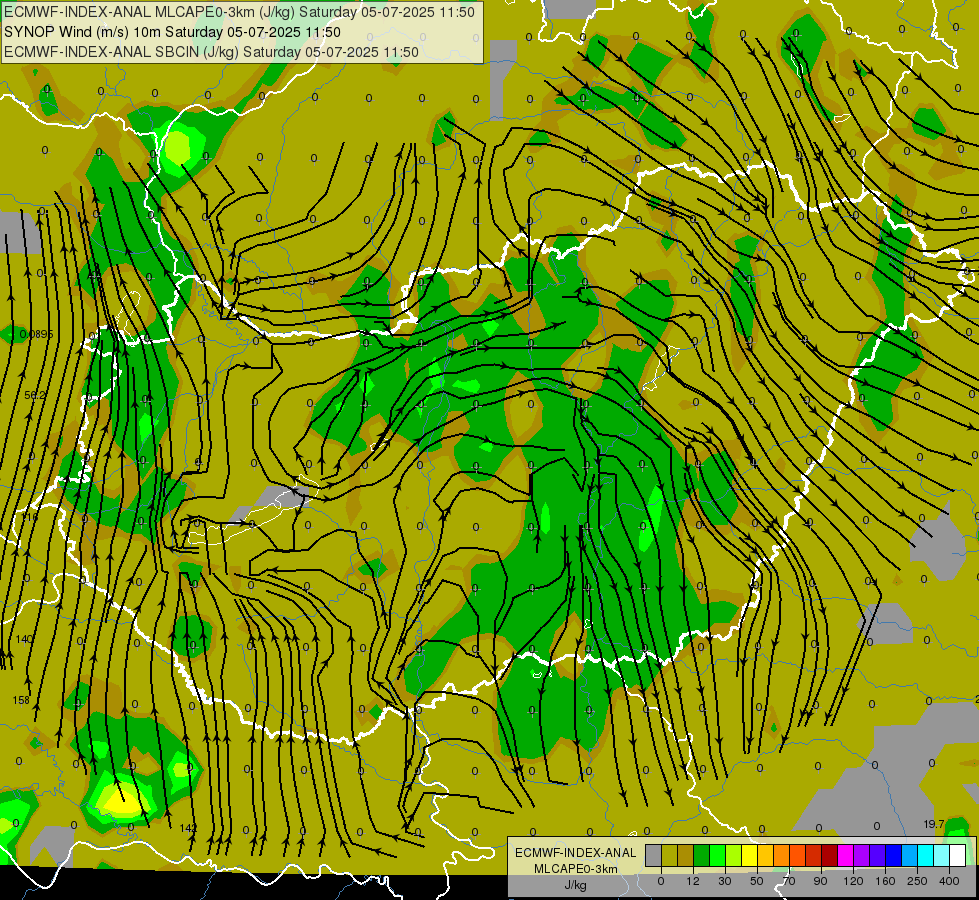Click the bright green legend swatch
The width and height of the screenshot is (979, 900).
tap(717, 855)
